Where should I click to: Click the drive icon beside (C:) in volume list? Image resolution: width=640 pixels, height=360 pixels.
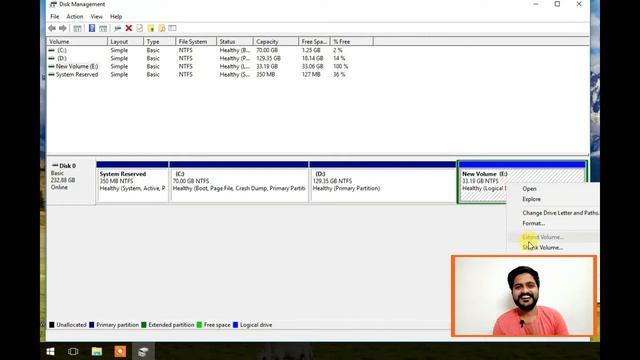coord(51,50)
